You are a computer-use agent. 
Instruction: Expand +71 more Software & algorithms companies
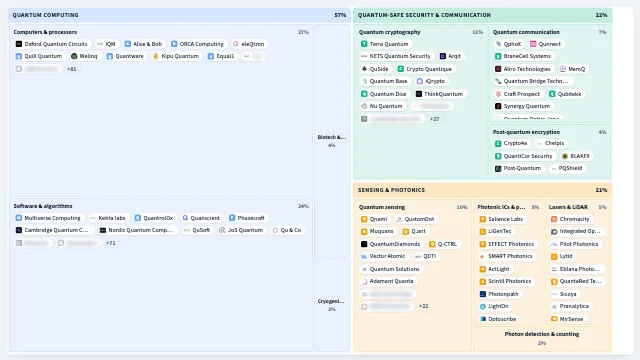coord(111,243)
